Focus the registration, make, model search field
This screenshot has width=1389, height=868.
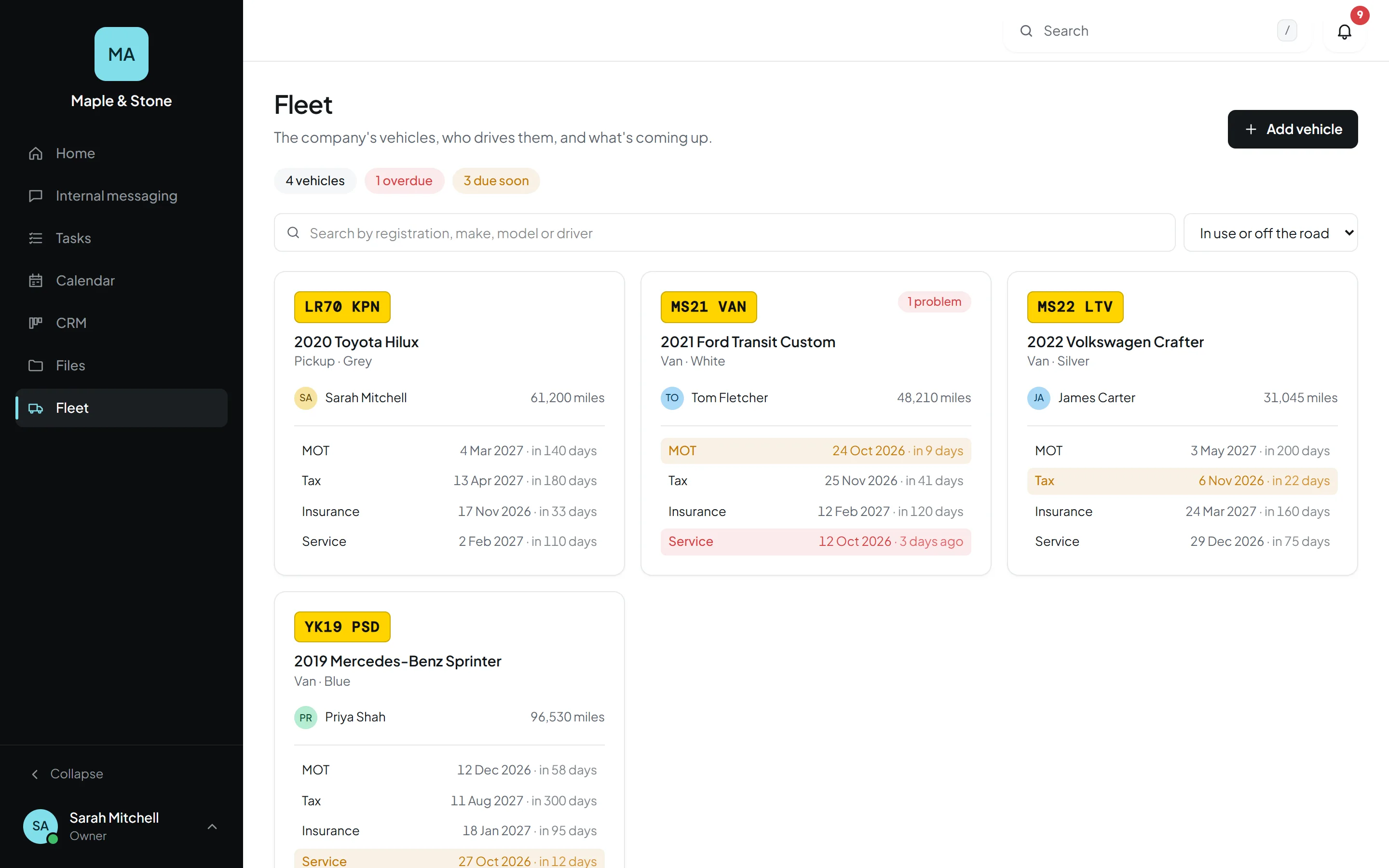pos(724,232)
